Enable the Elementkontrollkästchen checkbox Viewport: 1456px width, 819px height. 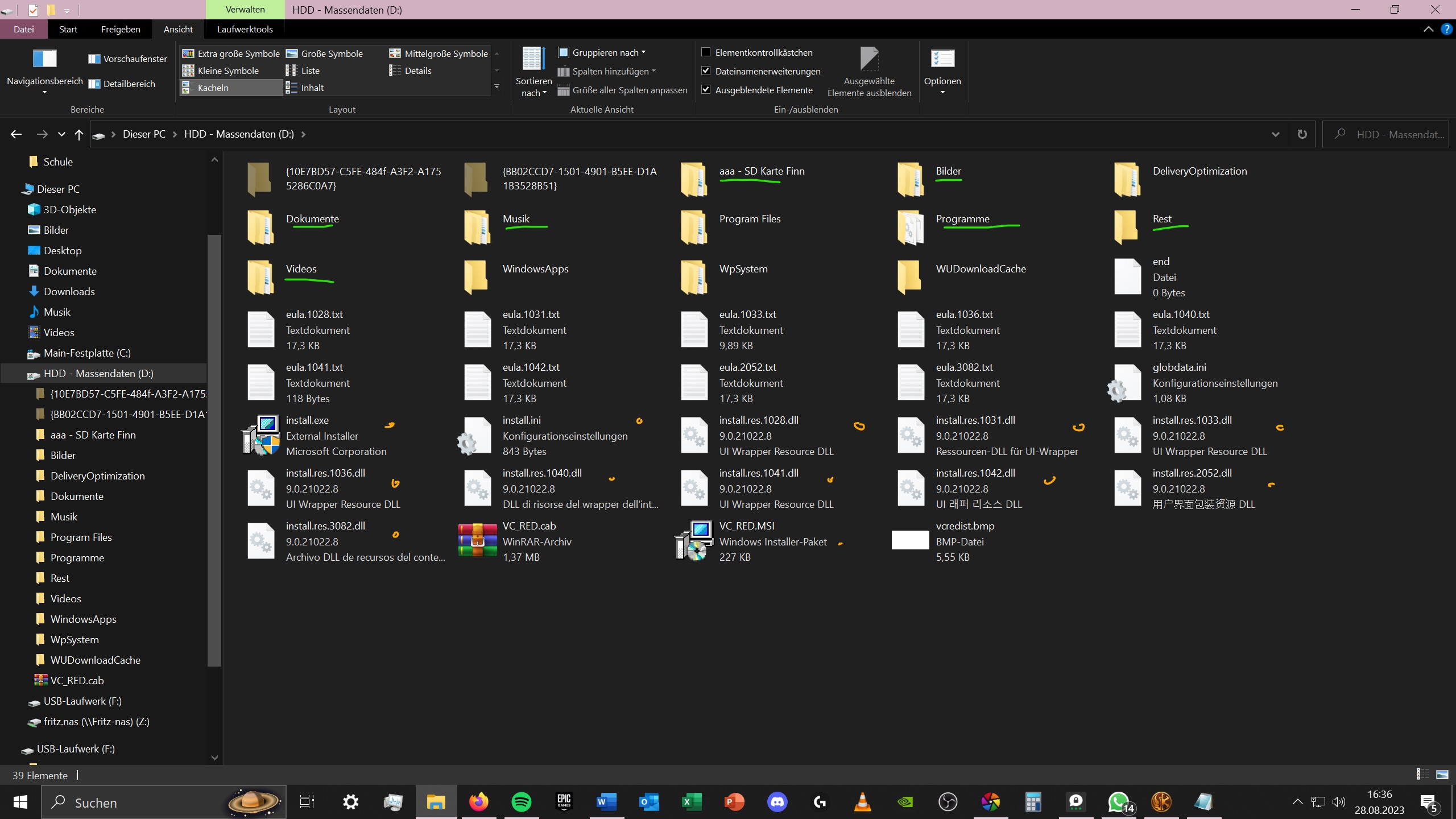(x=706, y=52)
